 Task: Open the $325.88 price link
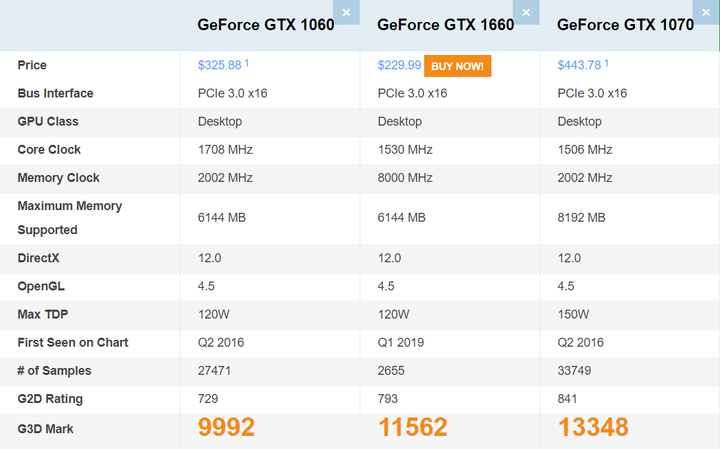[219, 65]
